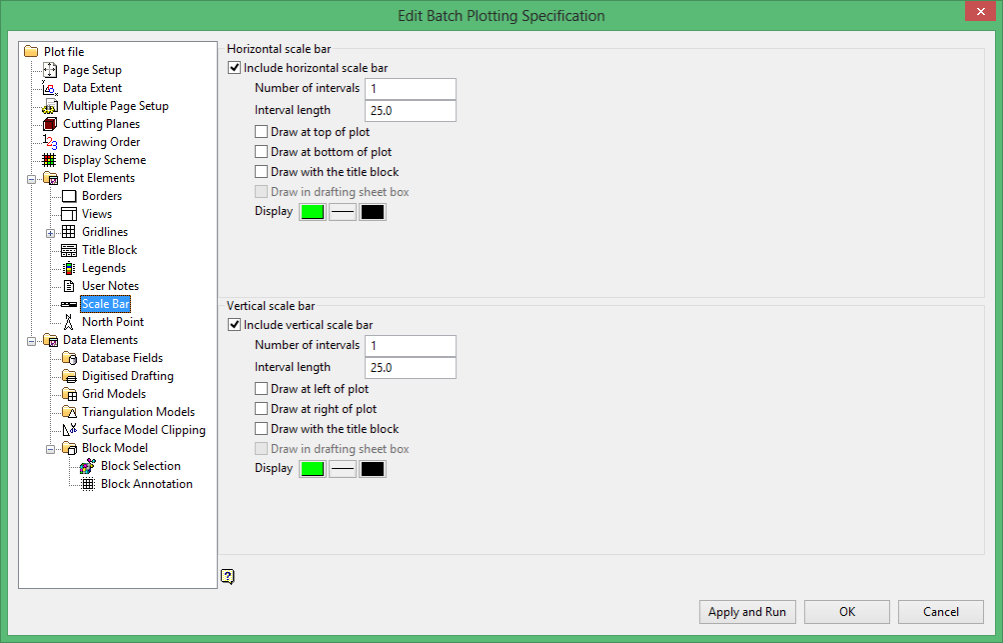Collapse the Plot Elements tree node
The image size is (1003, 643).
click(31, 179)
